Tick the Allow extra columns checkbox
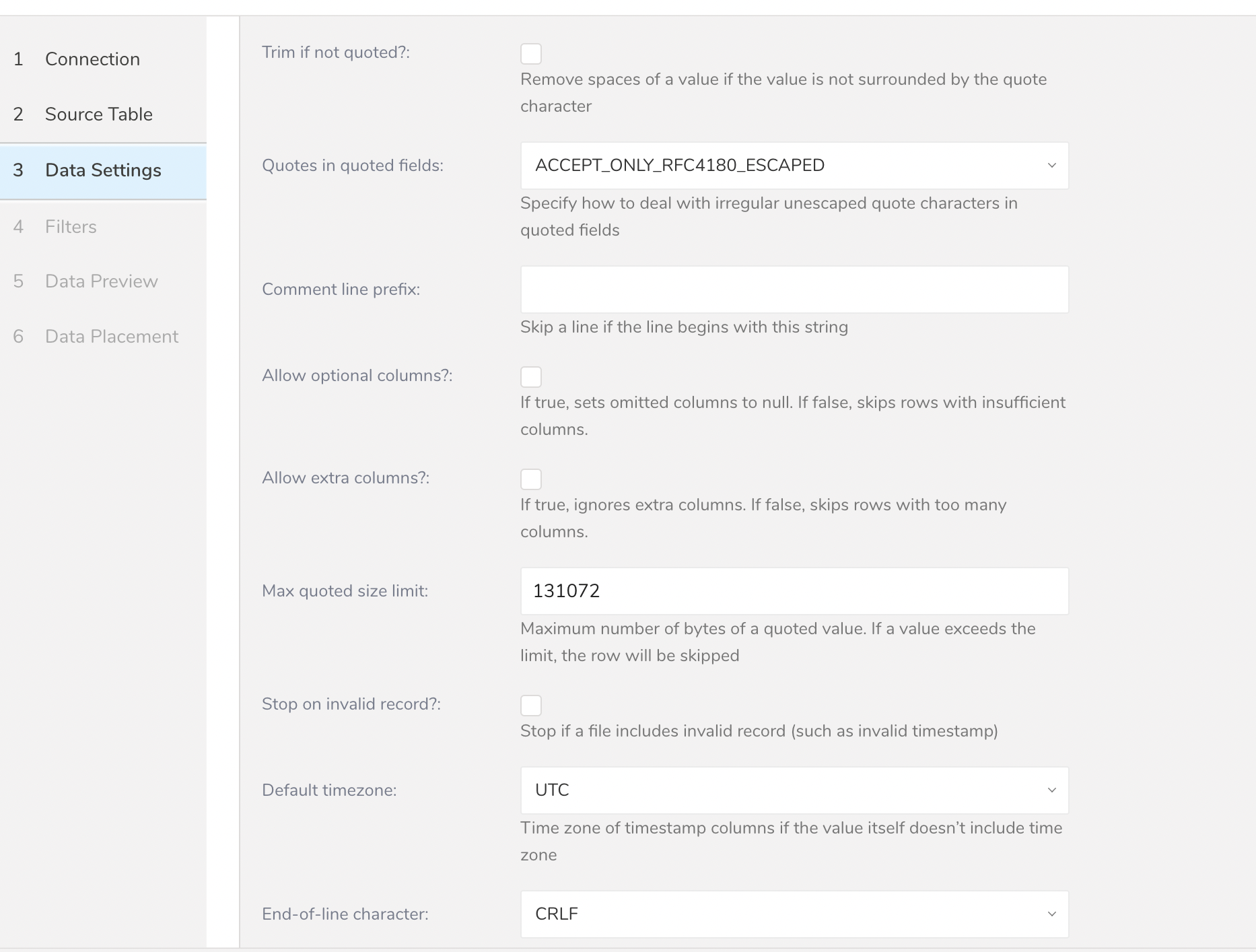 click(x=531, y=479)
